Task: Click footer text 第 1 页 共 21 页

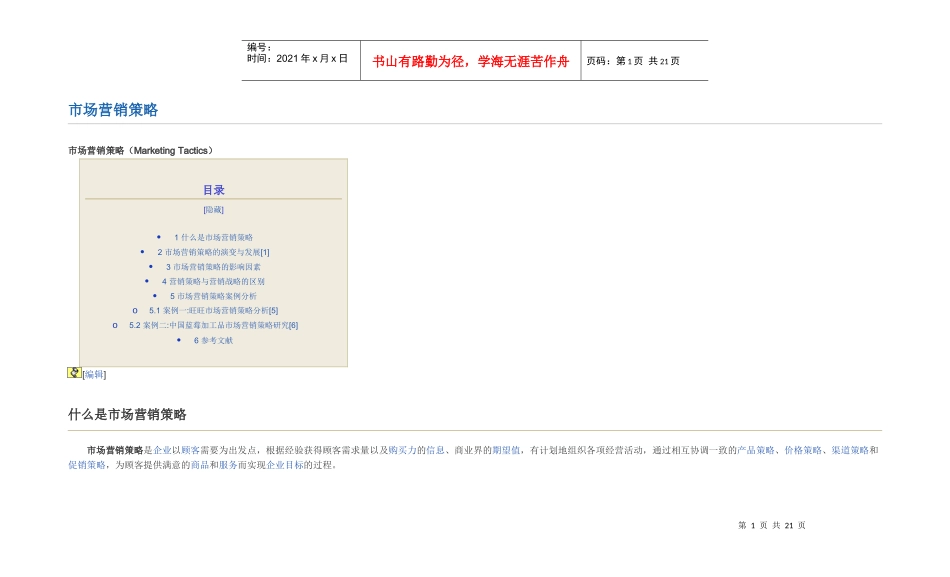Action: point(772,525)
